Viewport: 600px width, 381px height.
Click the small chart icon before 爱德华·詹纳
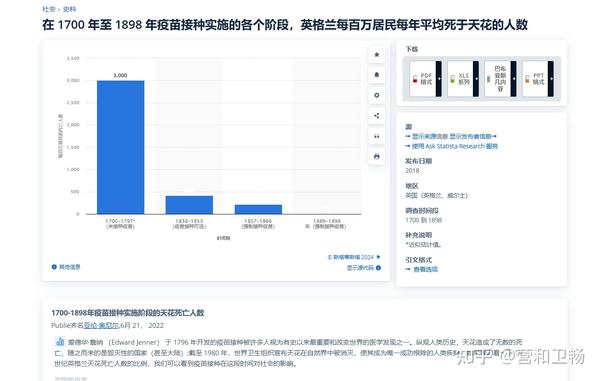tap(60, 341)
